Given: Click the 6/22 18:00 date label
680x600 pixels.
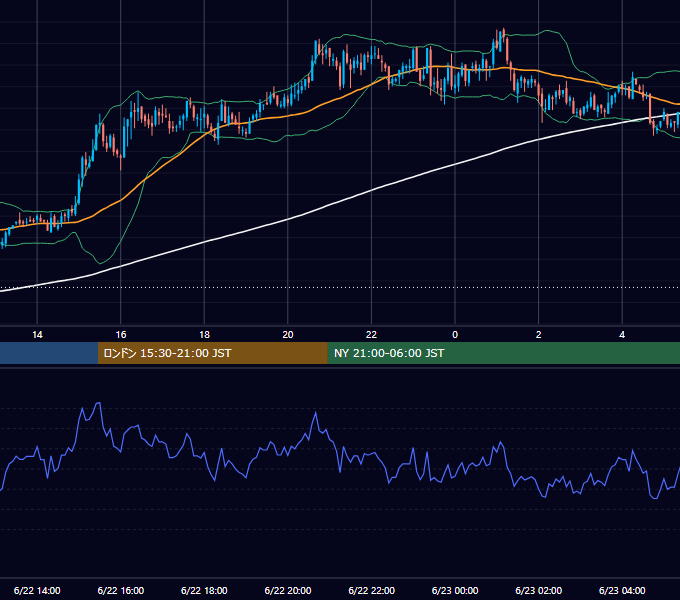Looking at the screenshot, I should click(x=204, y=590).
